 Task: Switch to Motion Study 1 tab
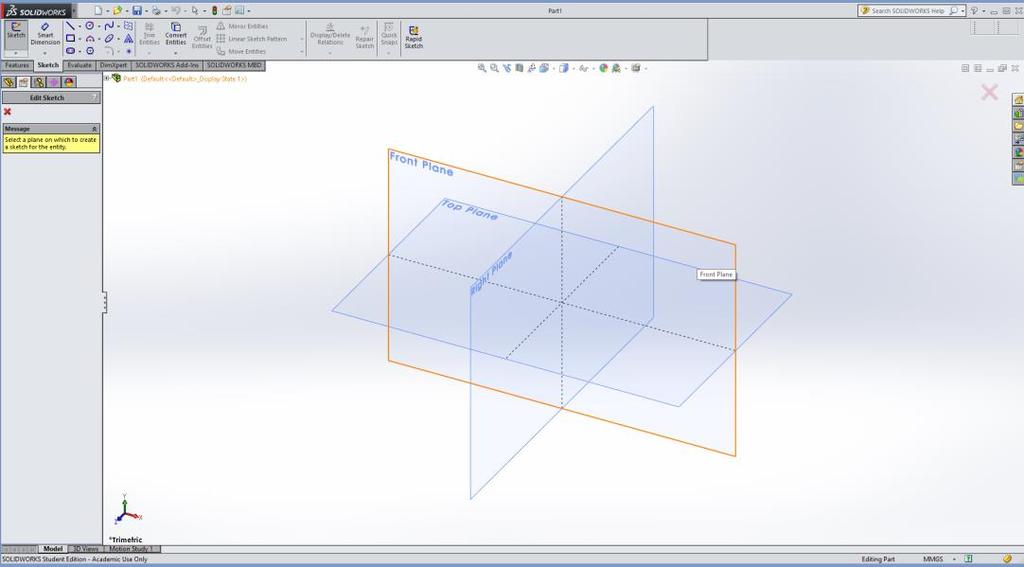(131, 549)
